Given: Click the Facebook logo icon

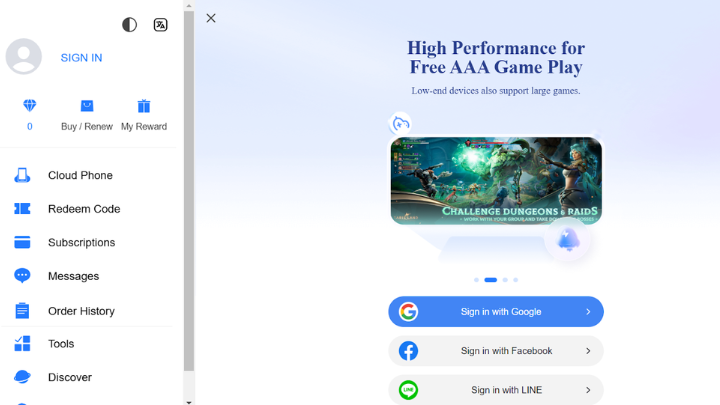Looking at the screenshot, I should coord(408,351).
